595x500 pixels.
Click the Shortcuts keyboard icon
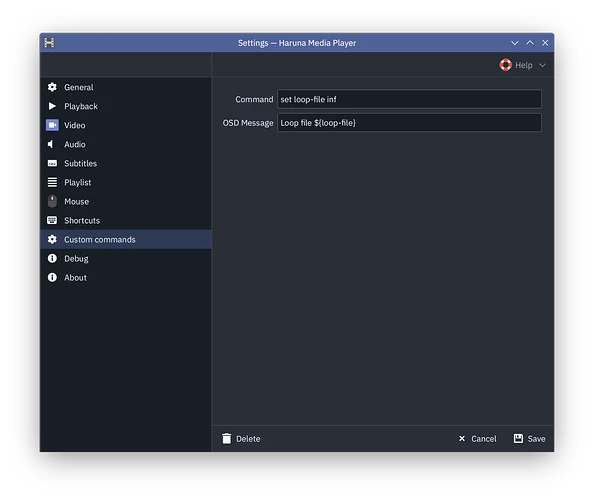coord(52,220)
